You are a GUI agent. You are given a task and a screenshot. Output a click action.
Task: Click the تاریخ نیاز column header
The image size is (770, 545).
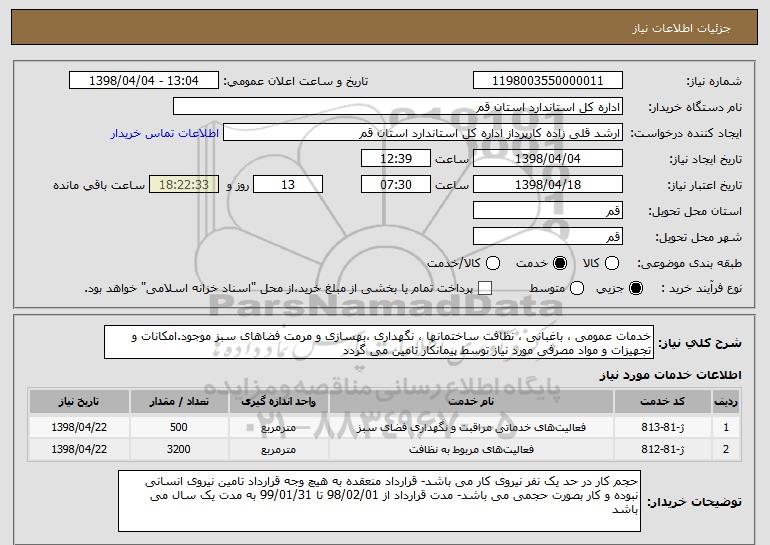point(79,402)
